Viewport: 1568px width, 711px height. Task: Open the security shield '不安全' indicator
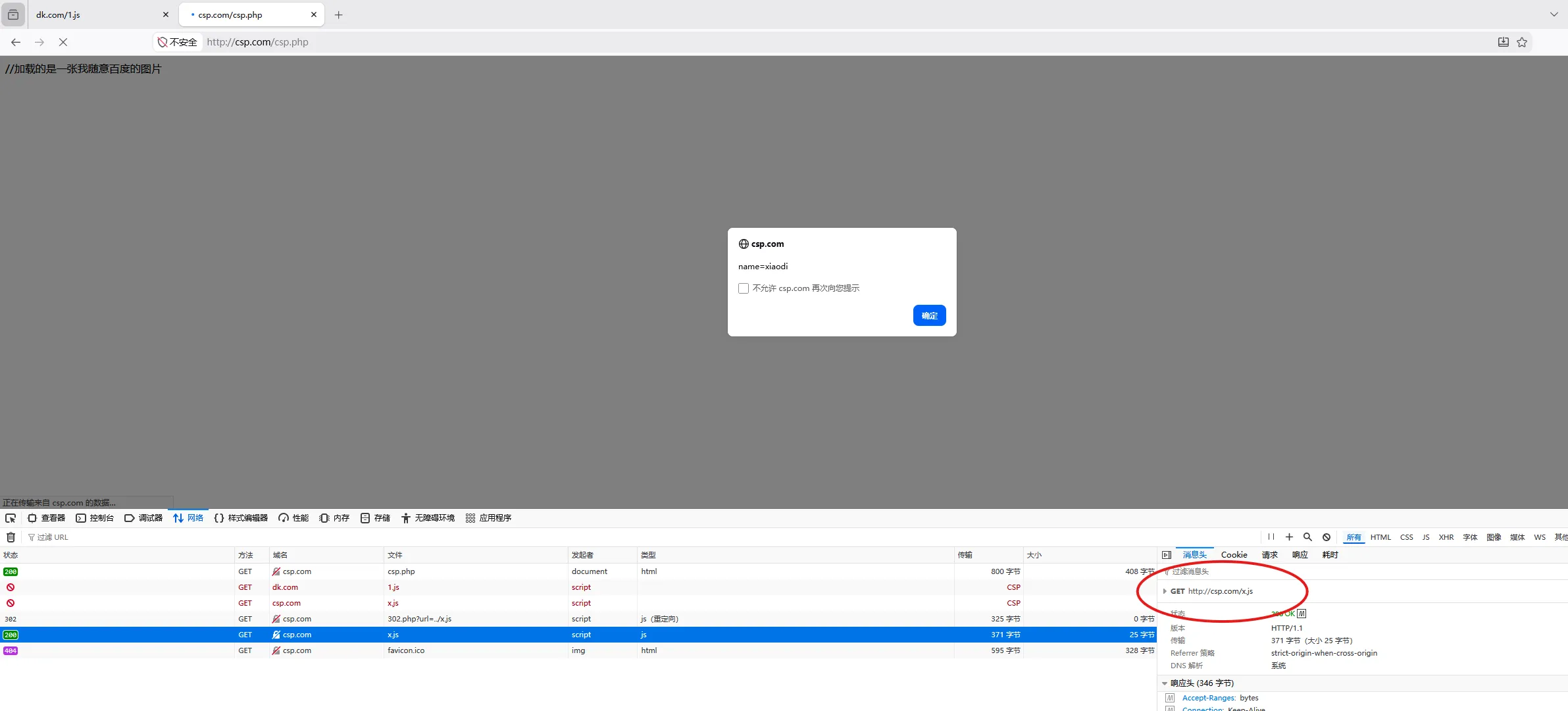pos(178,42)
